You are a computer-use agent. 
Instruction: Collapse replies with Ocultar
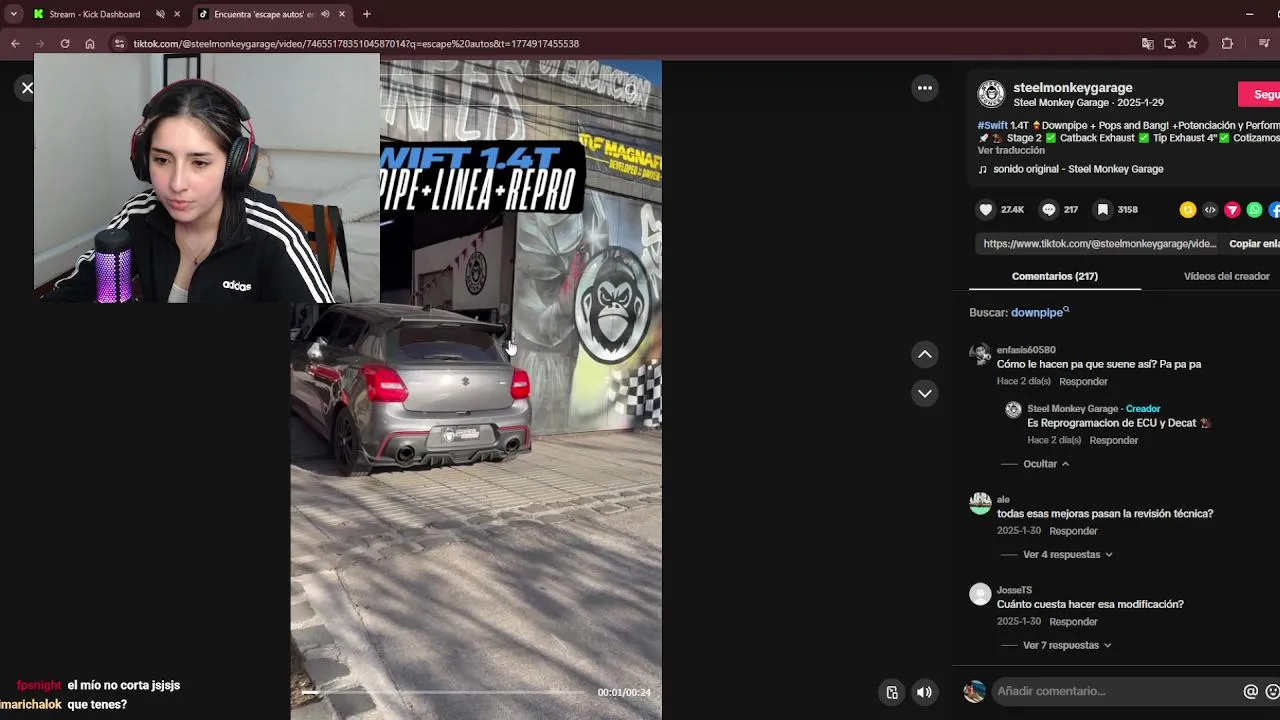click(1046, 464)
